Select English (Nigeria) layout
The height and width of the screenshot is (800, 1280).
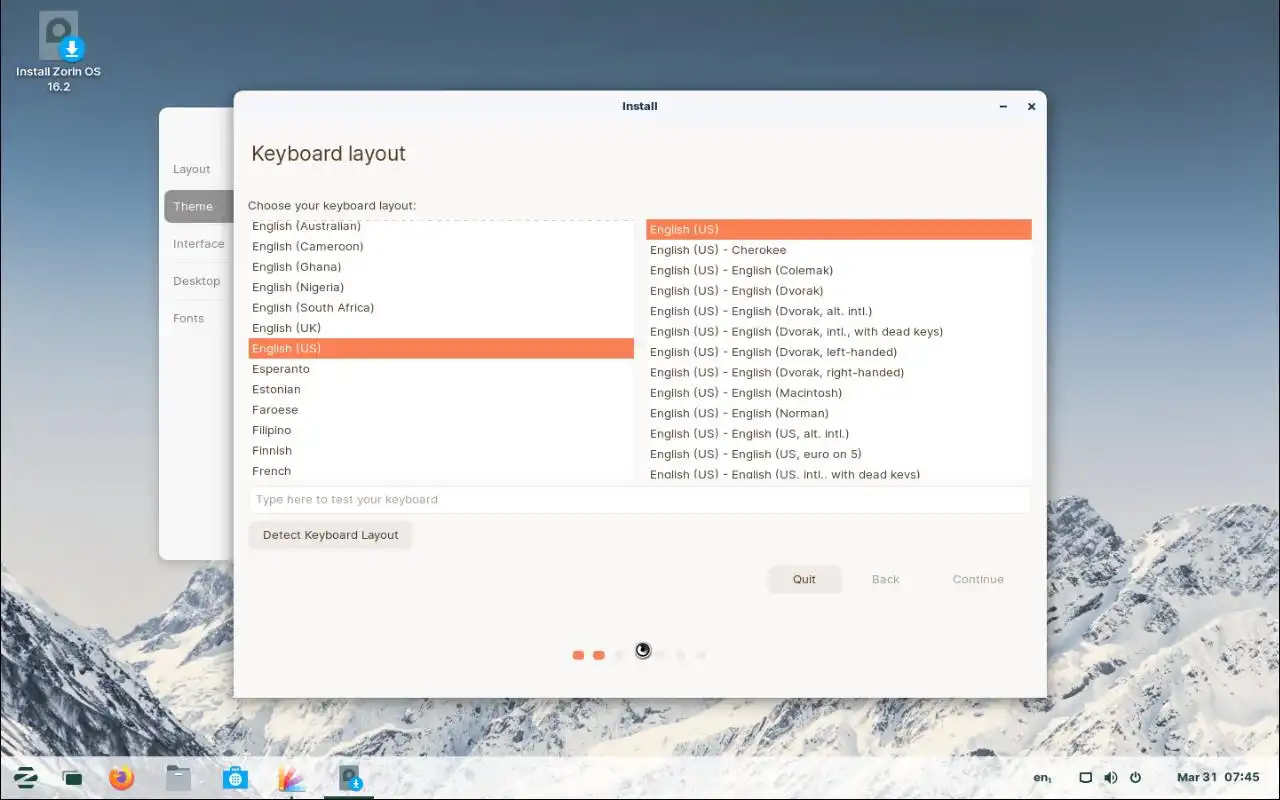click(x=441, y=287)
